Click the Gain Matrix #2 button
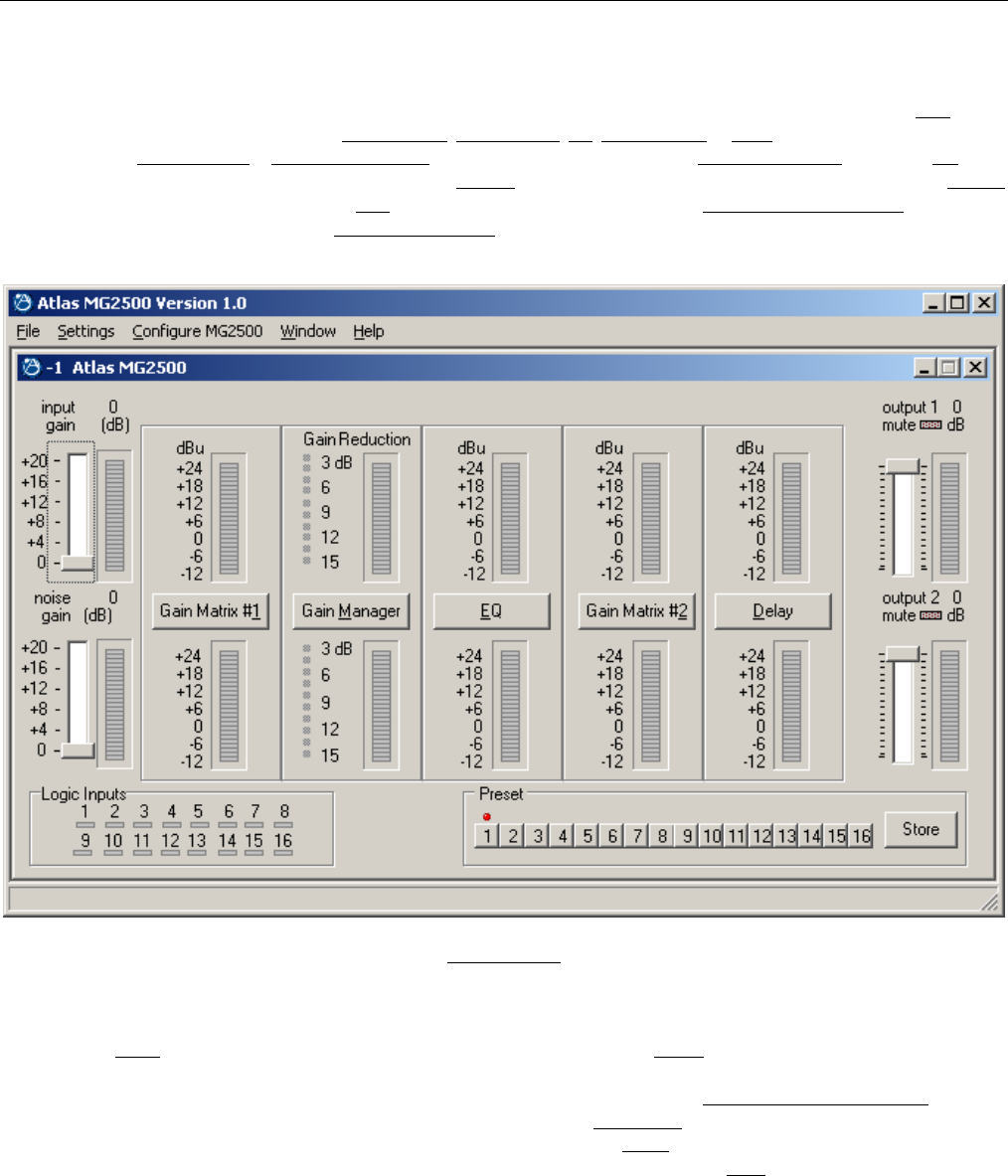The width and height of the screenshot is (1008, 1176). point(636,611)
